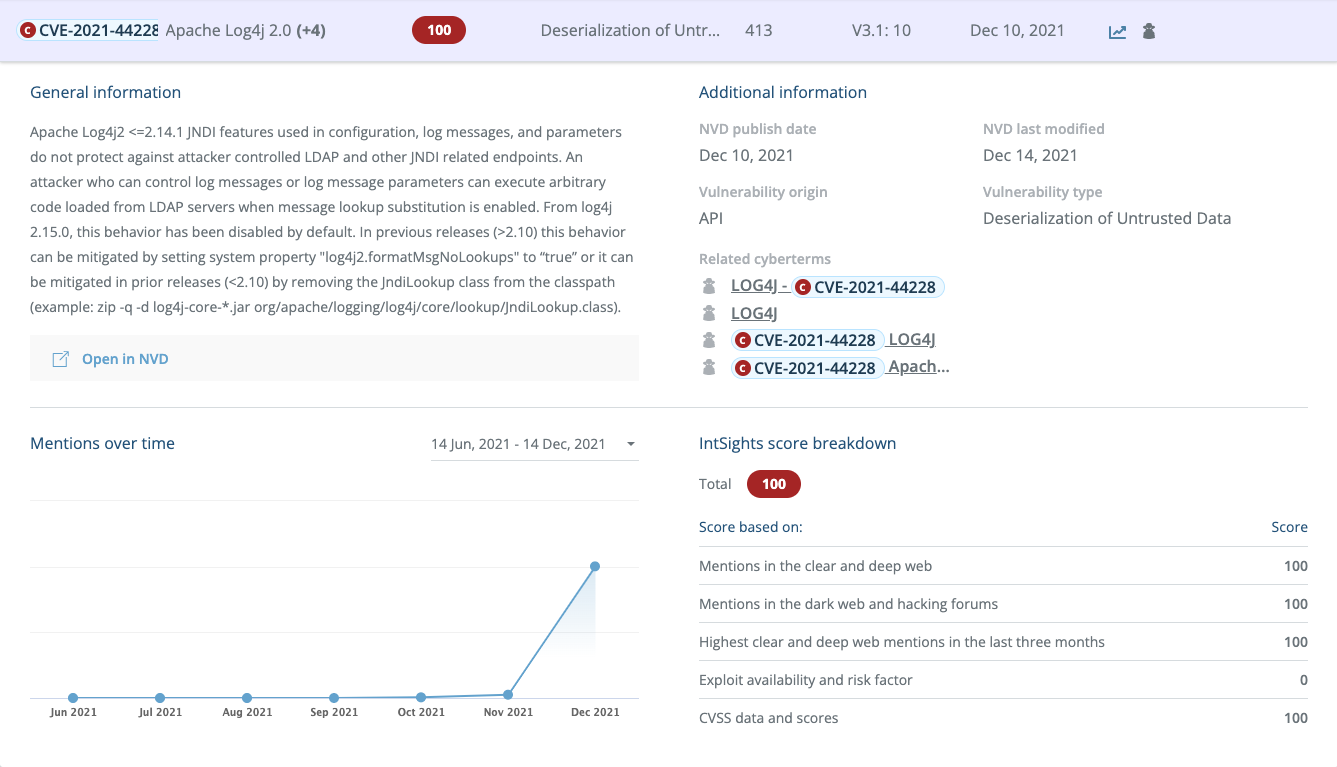
Task: Click the trend chart icon in header row
Action: tap(1118, 32)
